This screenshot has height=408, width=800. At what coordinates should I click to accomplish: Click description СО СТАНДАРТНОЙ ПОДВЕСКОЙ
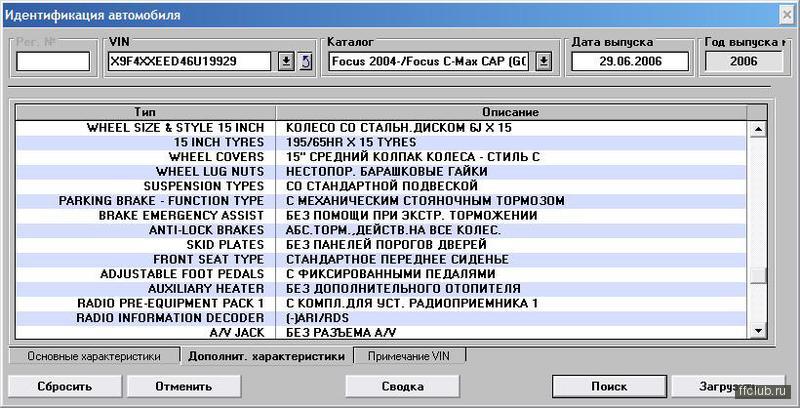(x=382, y=186)
